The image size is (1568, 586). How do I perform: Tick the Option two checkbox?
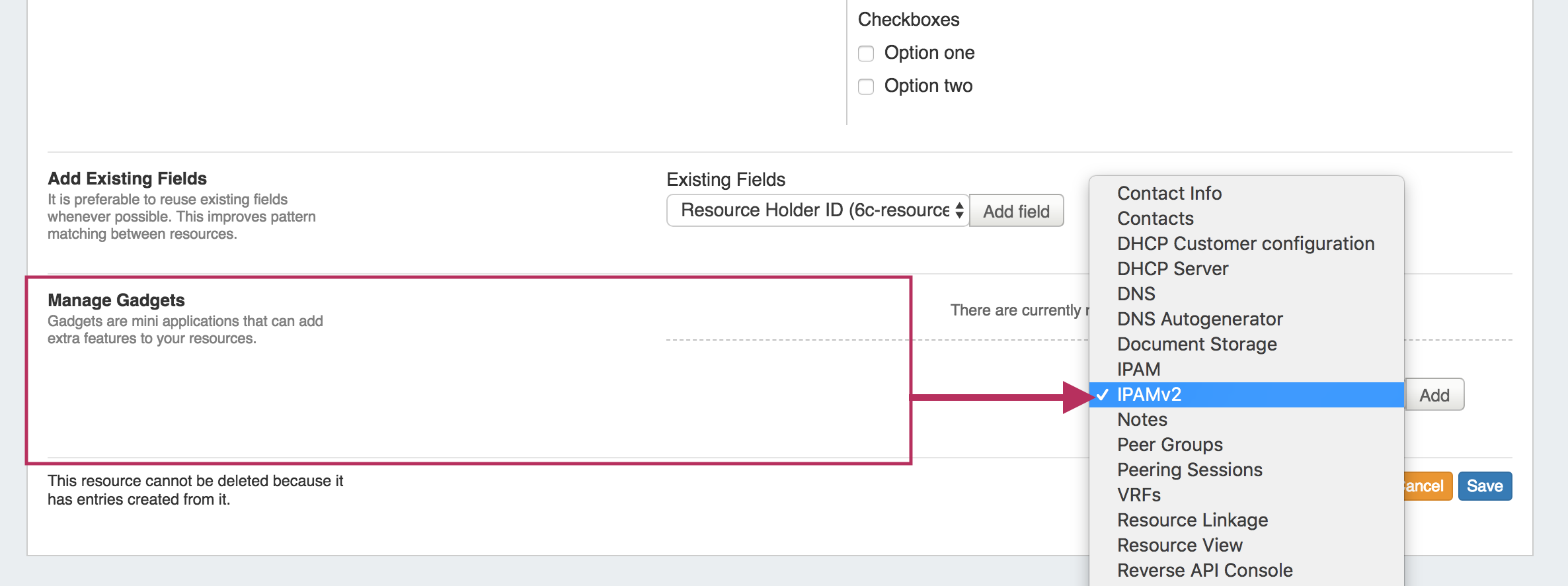[x=866, y=86]
